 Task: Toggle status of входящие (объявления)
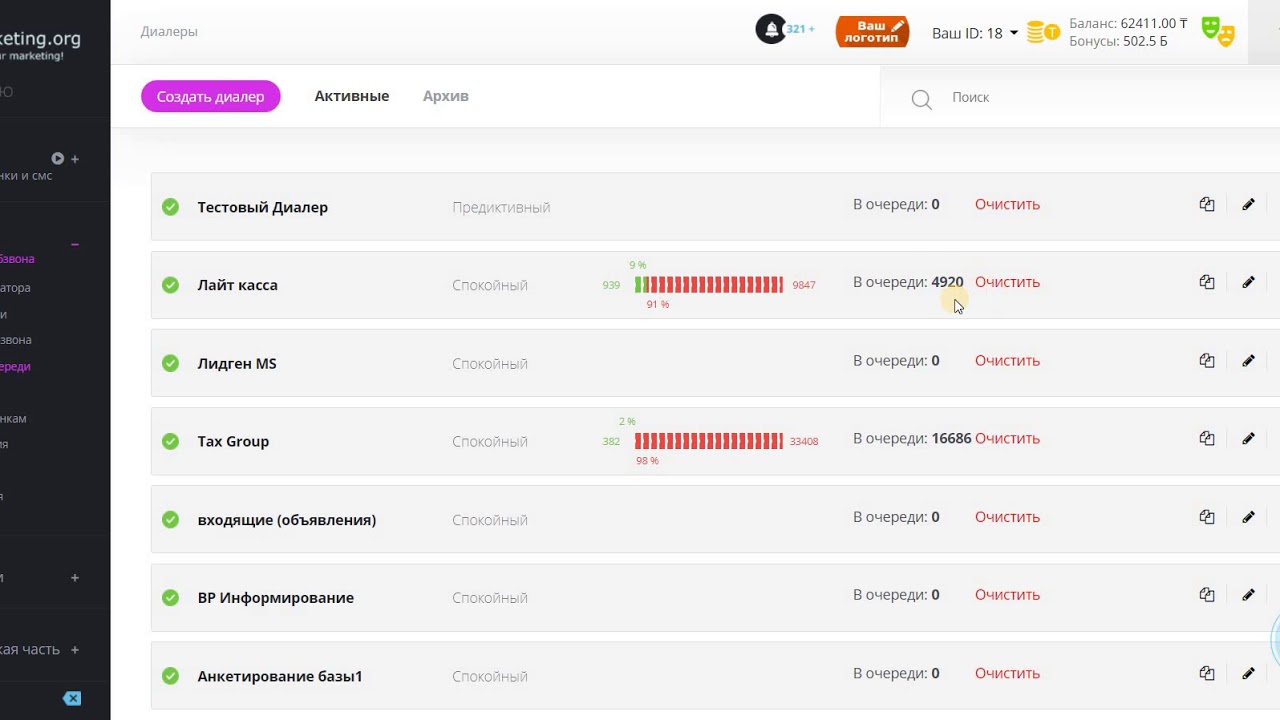click(170, 520)
